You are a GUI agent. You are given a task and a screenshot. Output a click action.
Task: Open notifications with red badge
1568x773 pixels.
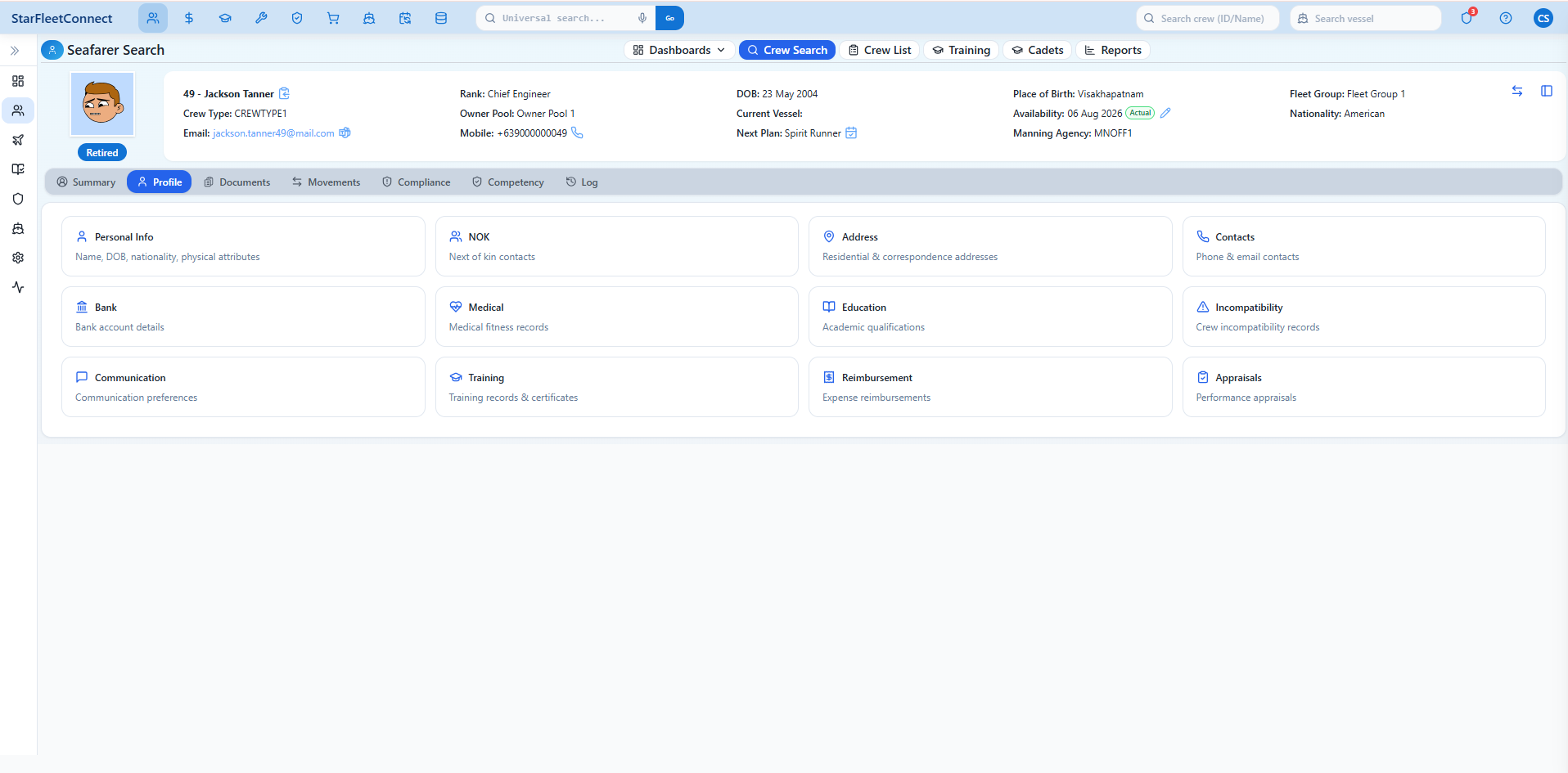tap(1467, 18)
